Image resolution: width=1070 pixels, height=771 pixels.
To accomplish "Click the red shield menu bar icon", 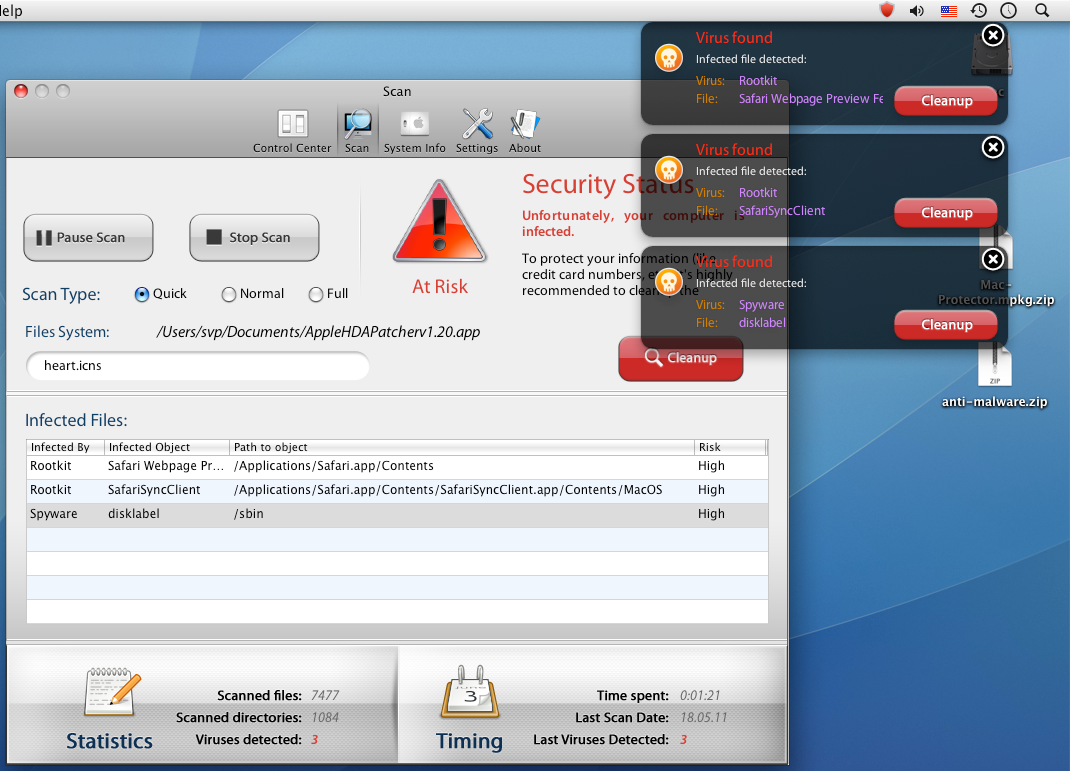I will point(886,11).
